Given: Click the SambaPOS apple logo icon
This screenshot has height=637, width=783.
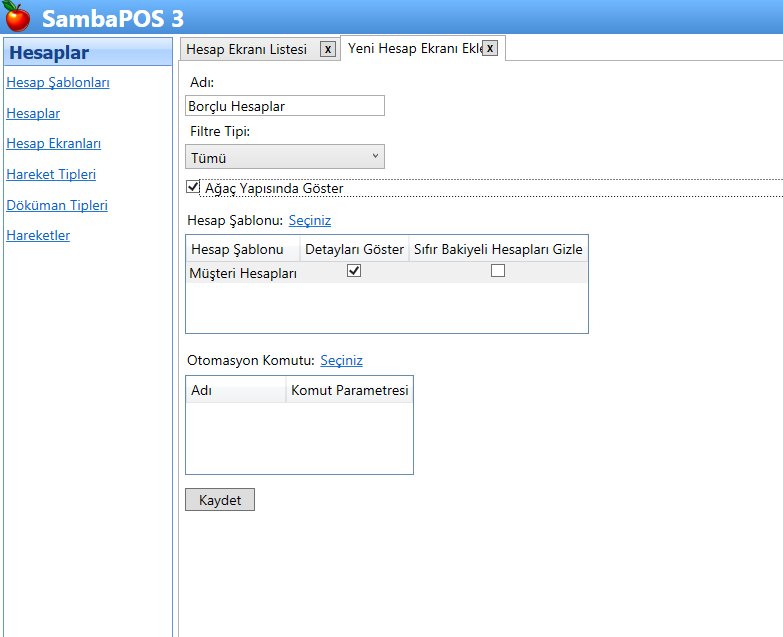Looking at the screenshot, I should pos(17,16).
